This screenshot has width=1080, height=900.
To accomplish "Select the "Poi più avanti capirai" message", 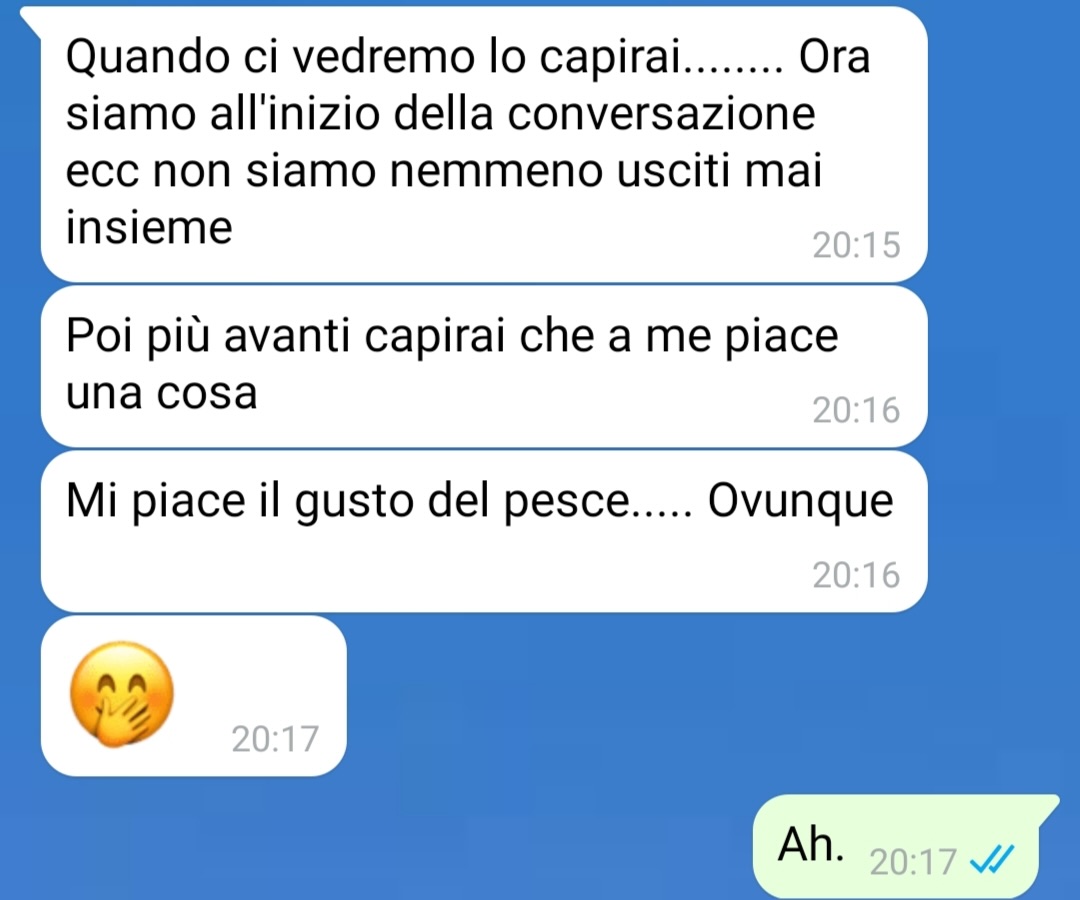I will point(484,366).
